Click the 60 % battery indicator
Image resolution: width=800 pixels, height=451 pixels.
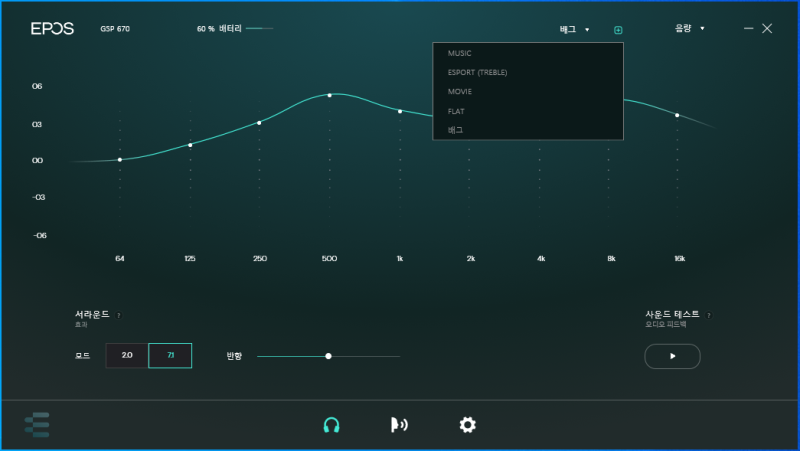tap(235, 29)
